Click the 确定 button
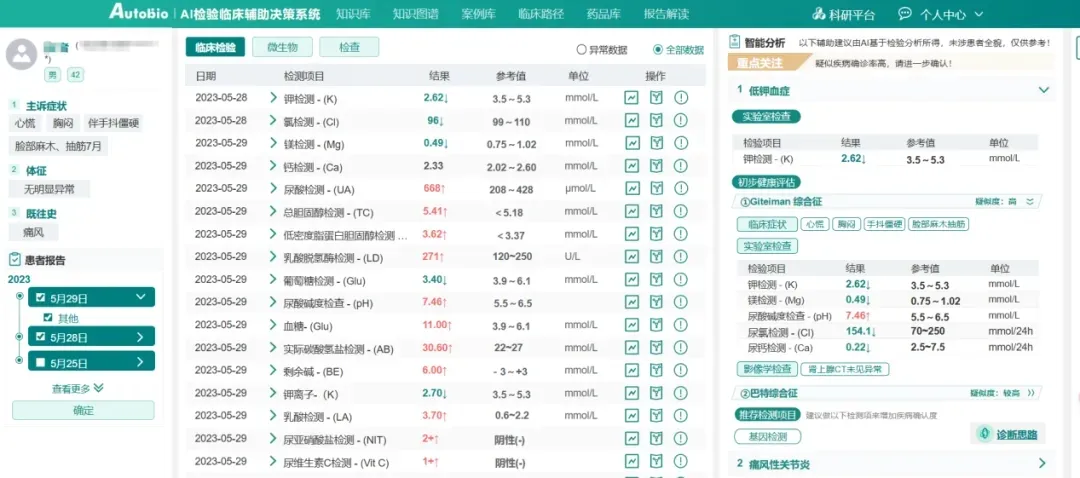The height and width of the screenshot is (478, 1080). (x=83, y=410)
